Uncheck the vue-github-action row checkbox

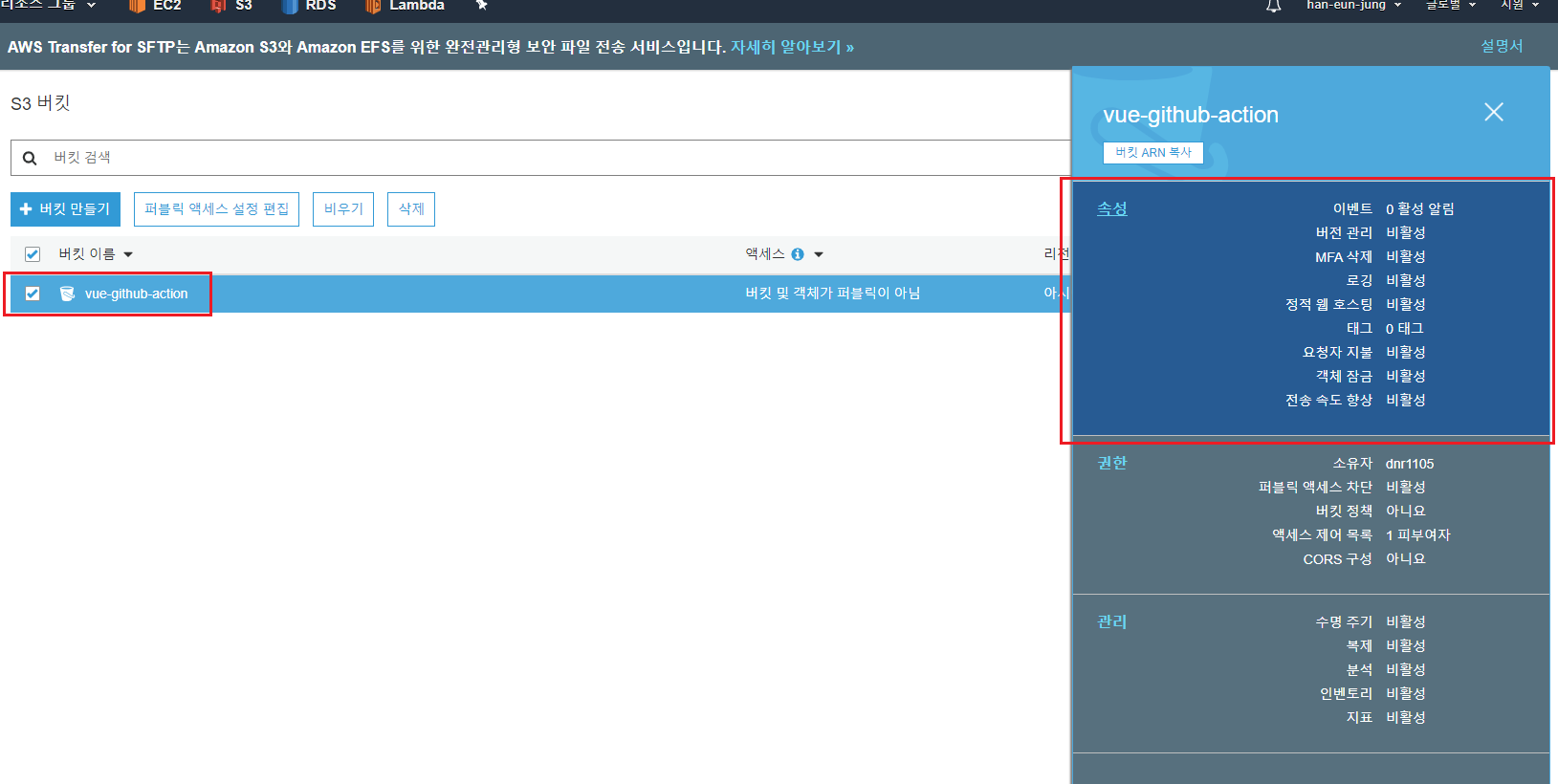coord(33,294)
